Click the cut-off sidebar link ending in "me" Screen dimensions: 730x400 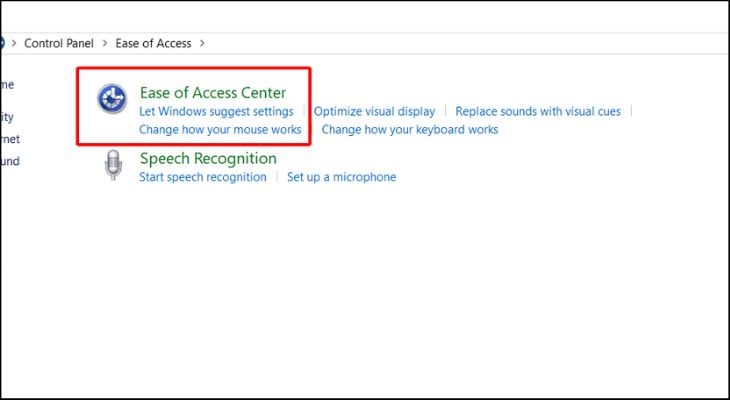(x=7, y=84)
